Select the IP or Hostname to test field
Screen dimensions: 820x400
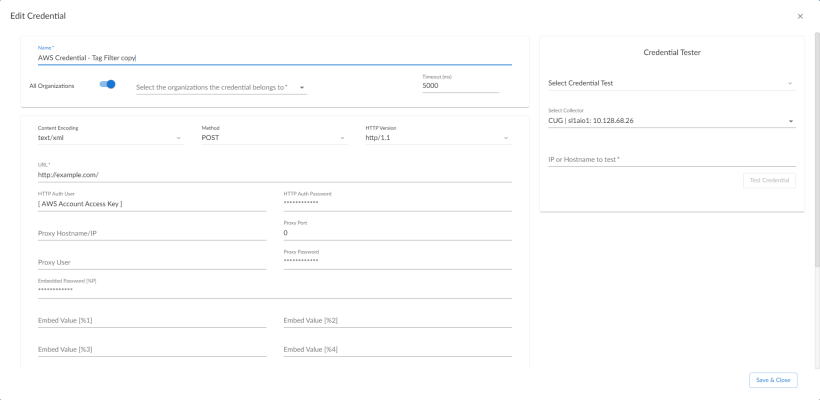[x=671, y=159]
